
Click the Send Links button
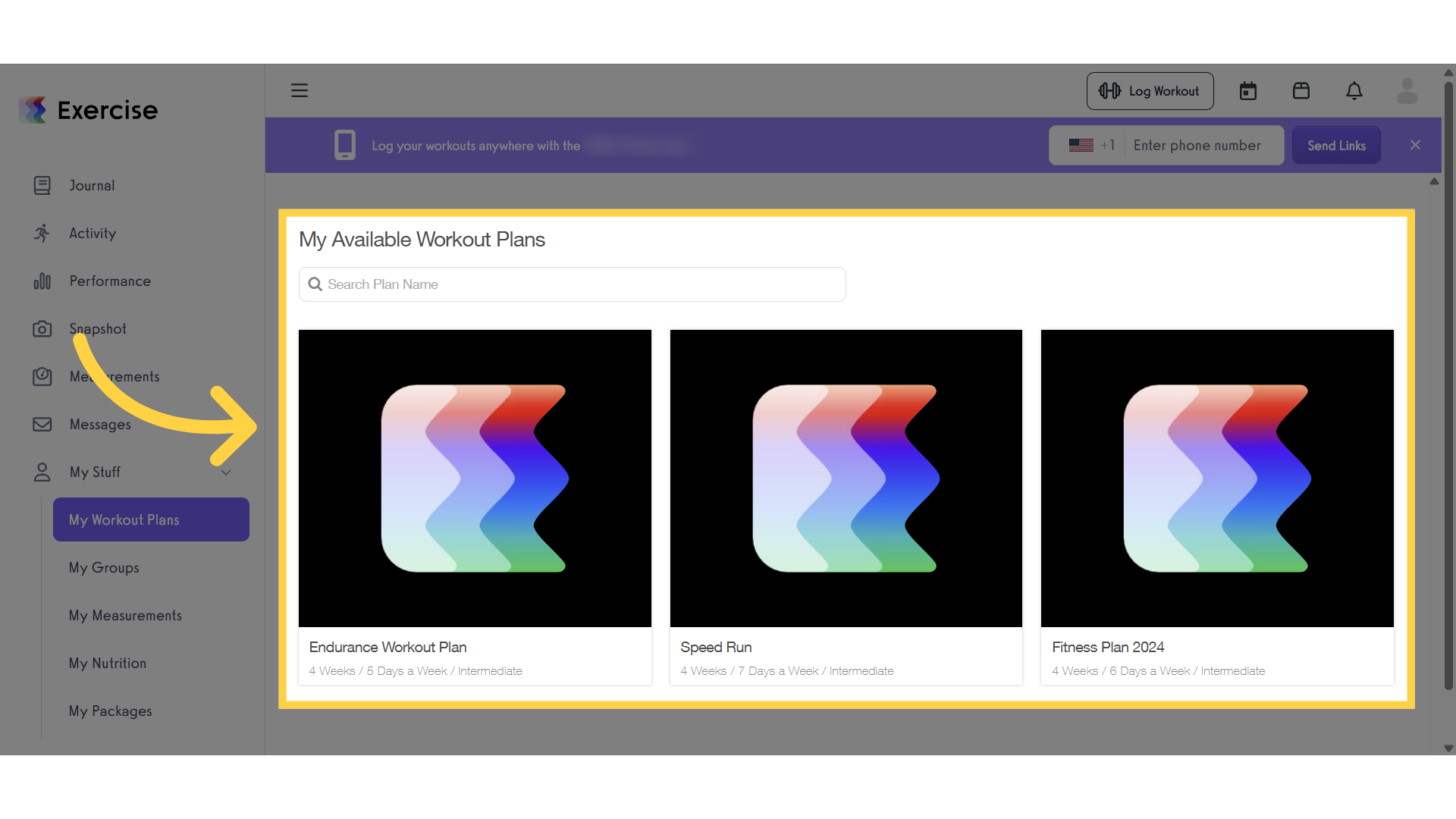pos(1336,145)
